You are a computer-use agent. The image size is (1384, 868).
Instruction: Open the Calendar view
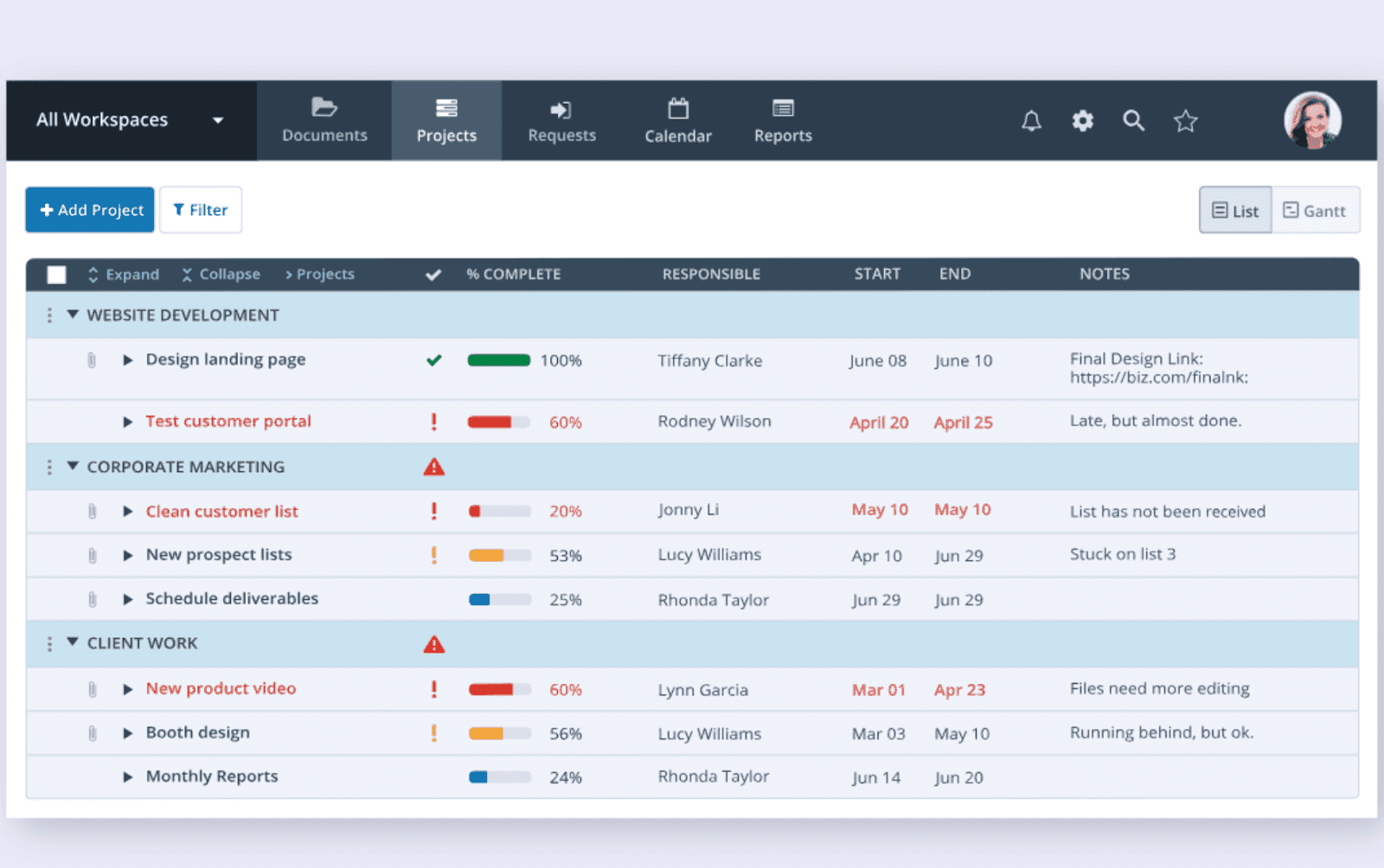tap(678, 120)
